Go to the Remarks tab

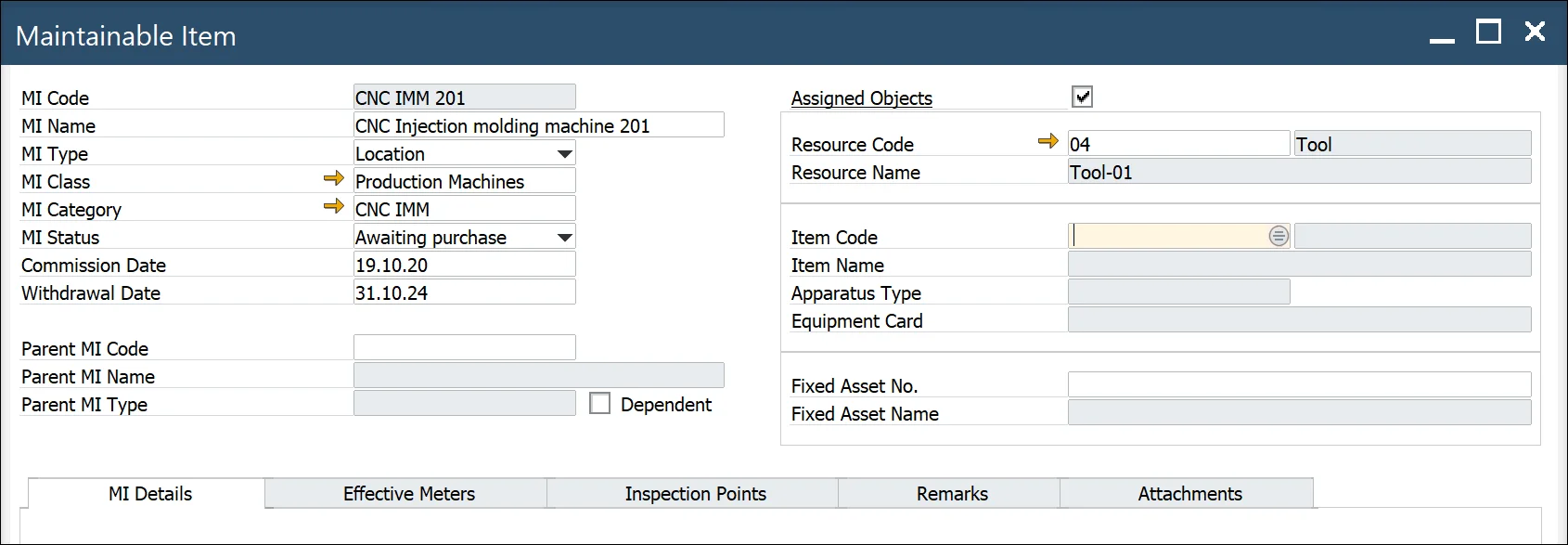click(x=951, y=494)
